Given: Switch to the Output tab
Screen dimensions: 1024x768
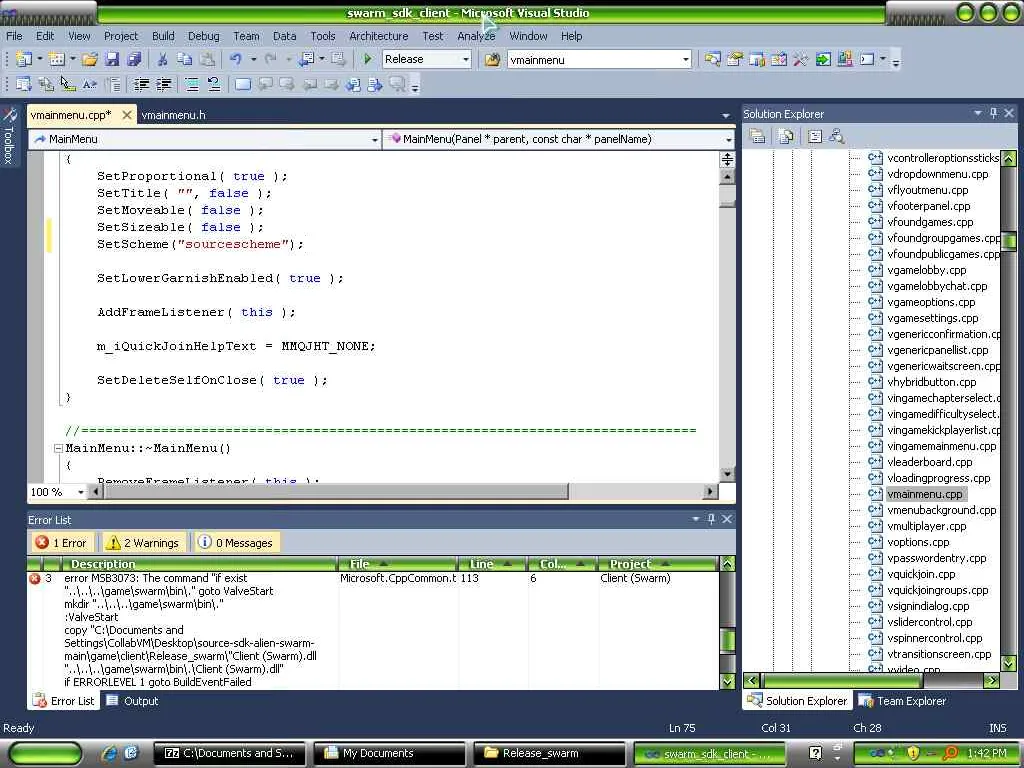Looking at the screenshot, I should pyautogui.click(x=133, y=701).
